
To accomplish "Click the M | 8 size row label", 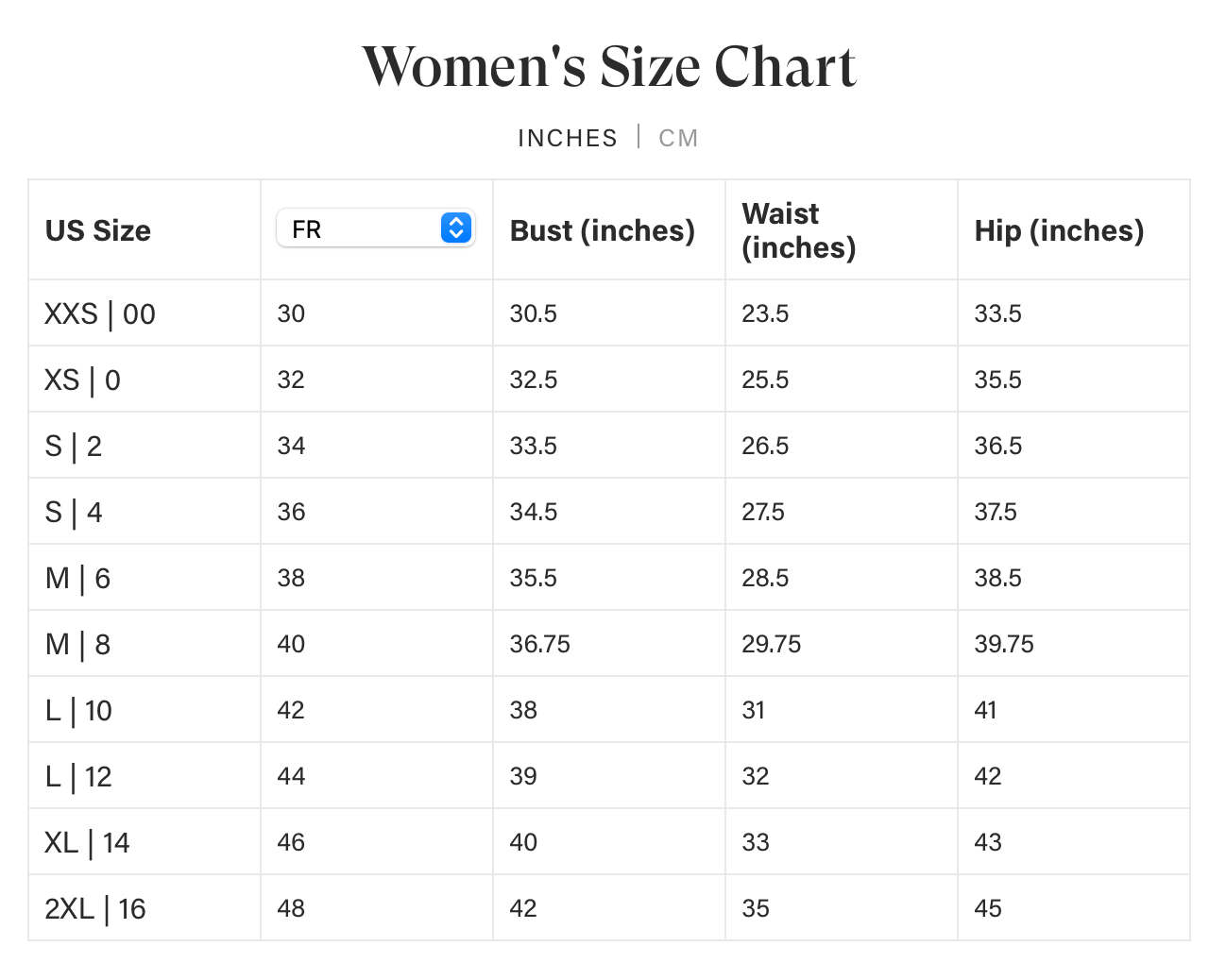I will click(x=77, y=644).
